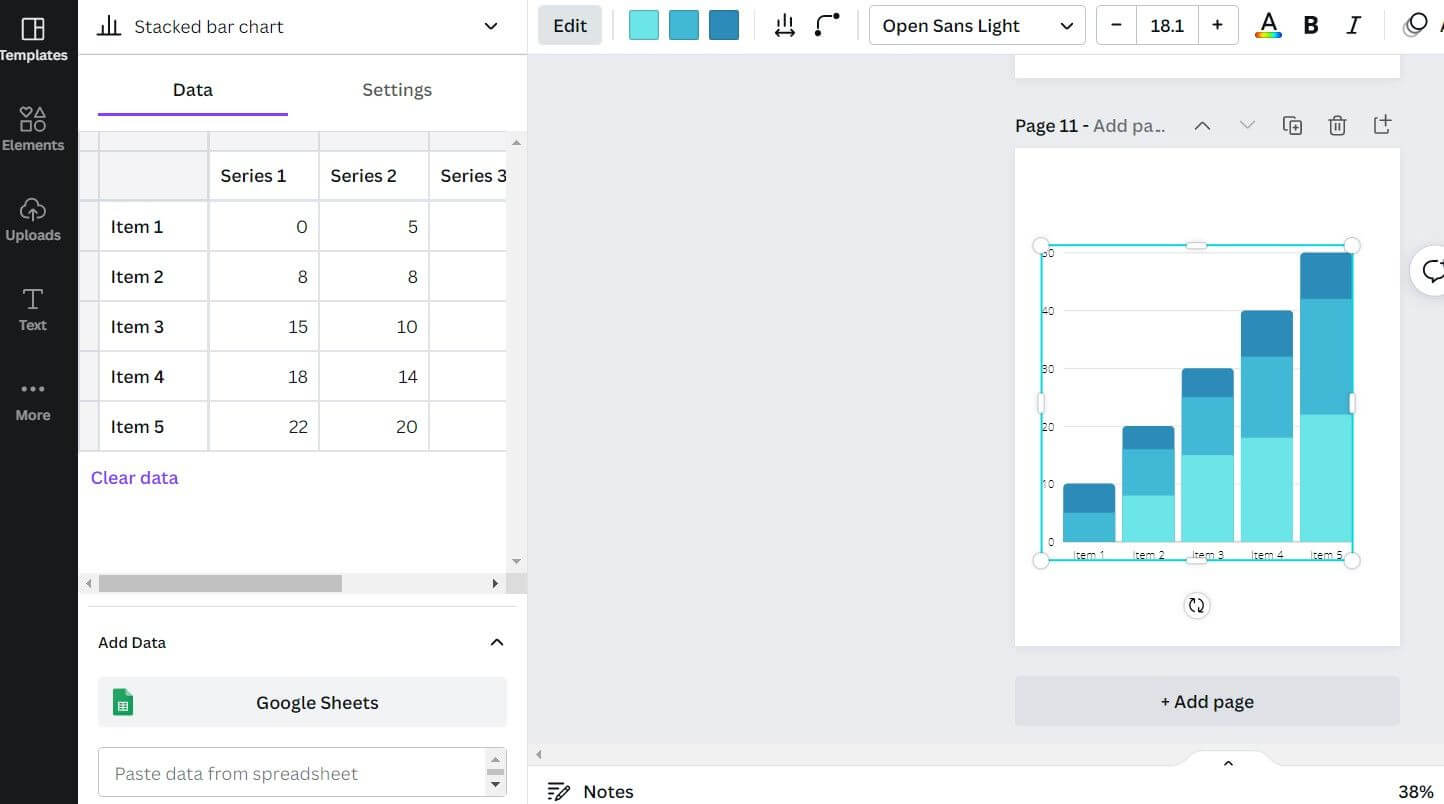Click the Clear data link
The image size is (1444, 804).
pyautogui.click(x=134, y=478)
